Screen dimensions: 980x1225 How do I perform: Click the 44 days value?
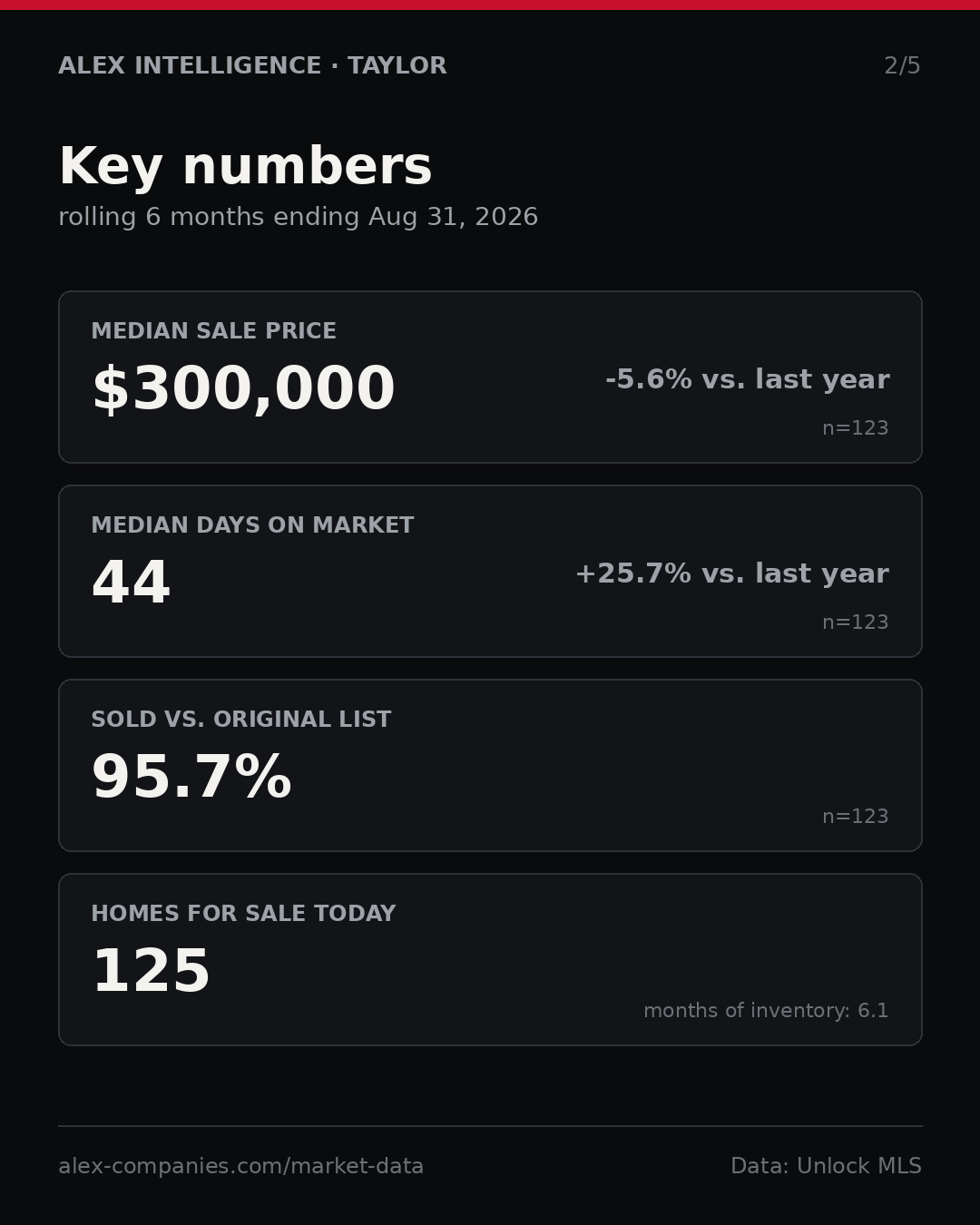point(131,583)
